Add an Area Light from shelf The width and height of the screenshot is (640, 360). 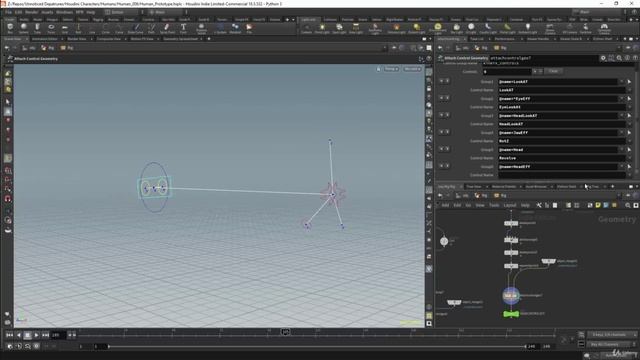coord(356,28)
